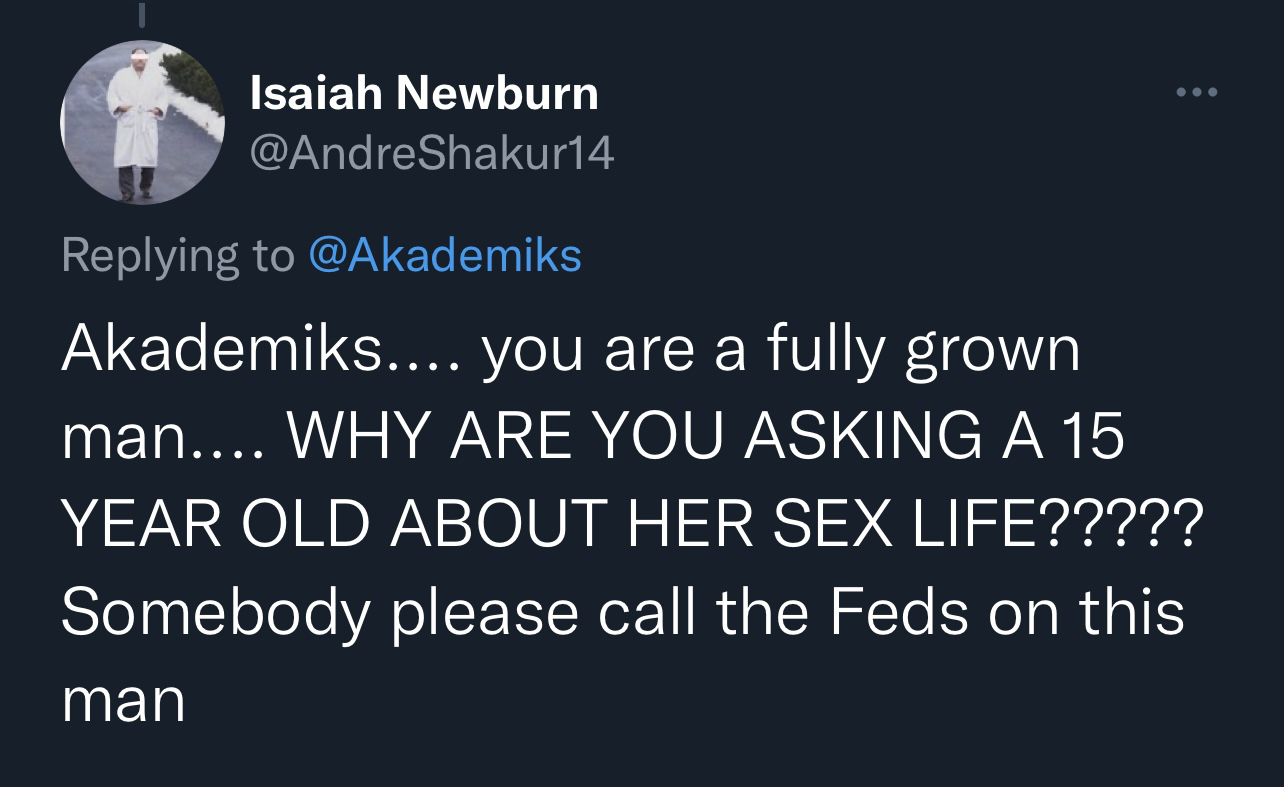Click the final word "man" on last line
The height and width of the screenshot is (787, 1284).
click(x=123, y=704)
